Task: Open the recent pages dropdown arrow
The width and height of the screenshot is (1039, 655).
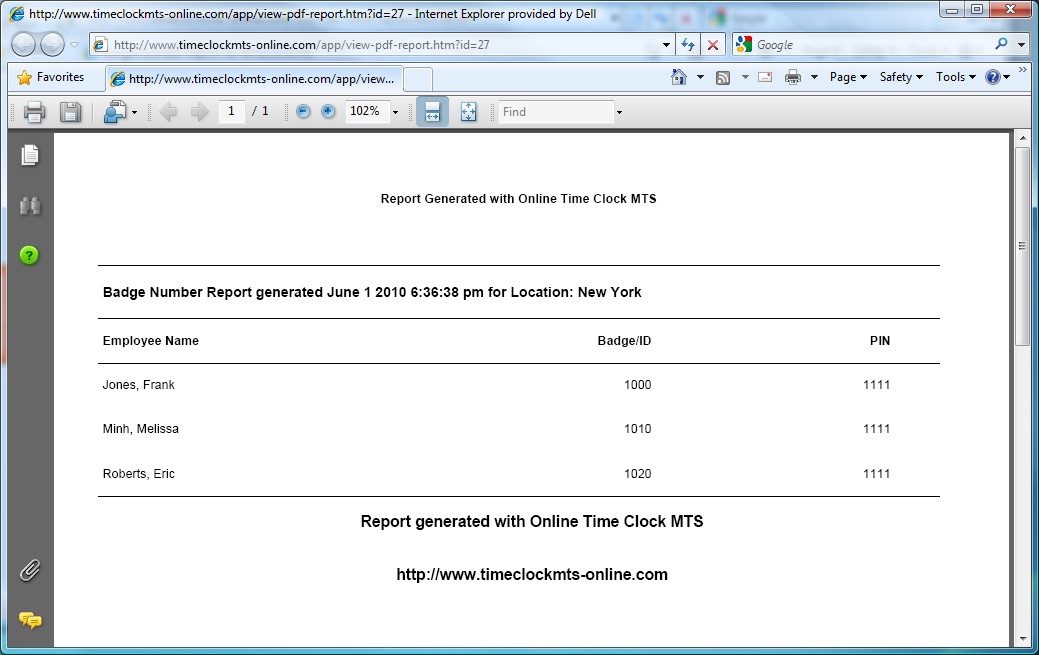Action: pyautogui.click(x=74, y=45)
